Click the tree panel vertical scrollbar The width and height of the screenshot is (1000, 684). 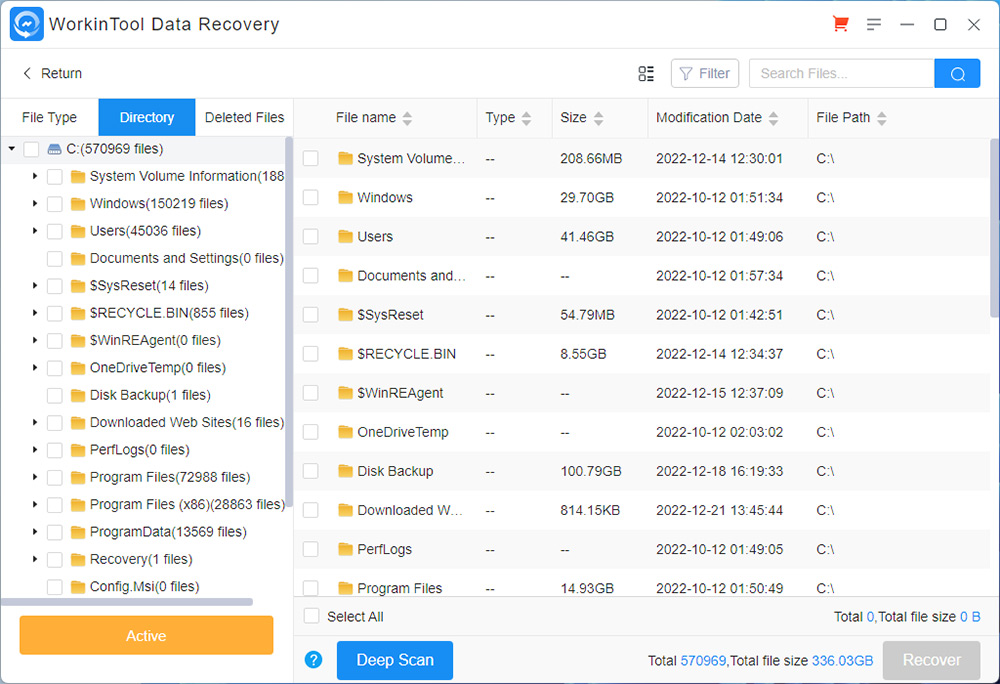pyautogui.click(x=289, y=322)
